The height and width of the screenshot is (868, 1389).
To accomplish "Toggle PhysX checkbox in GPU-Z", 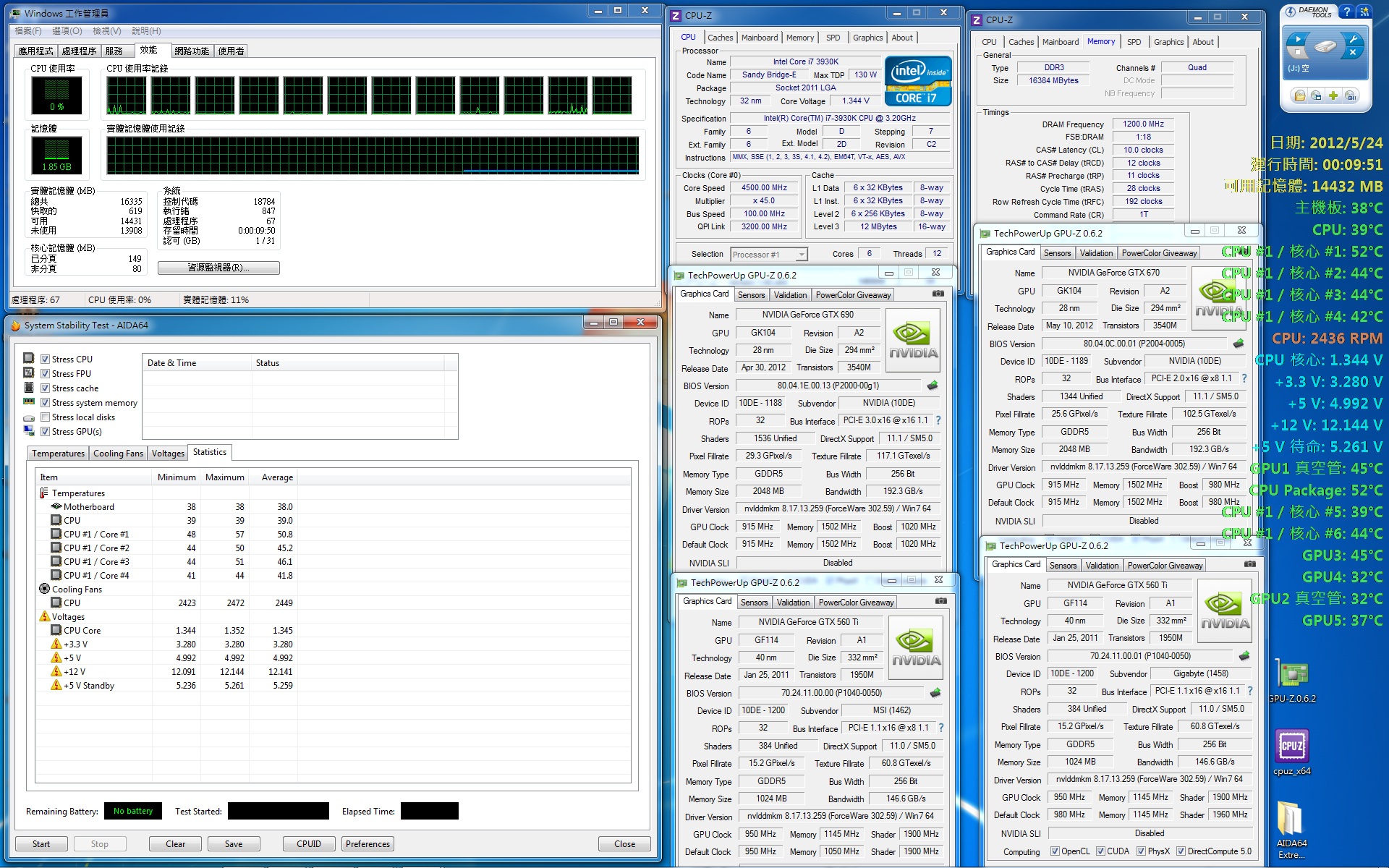I will coord(1141,851).
